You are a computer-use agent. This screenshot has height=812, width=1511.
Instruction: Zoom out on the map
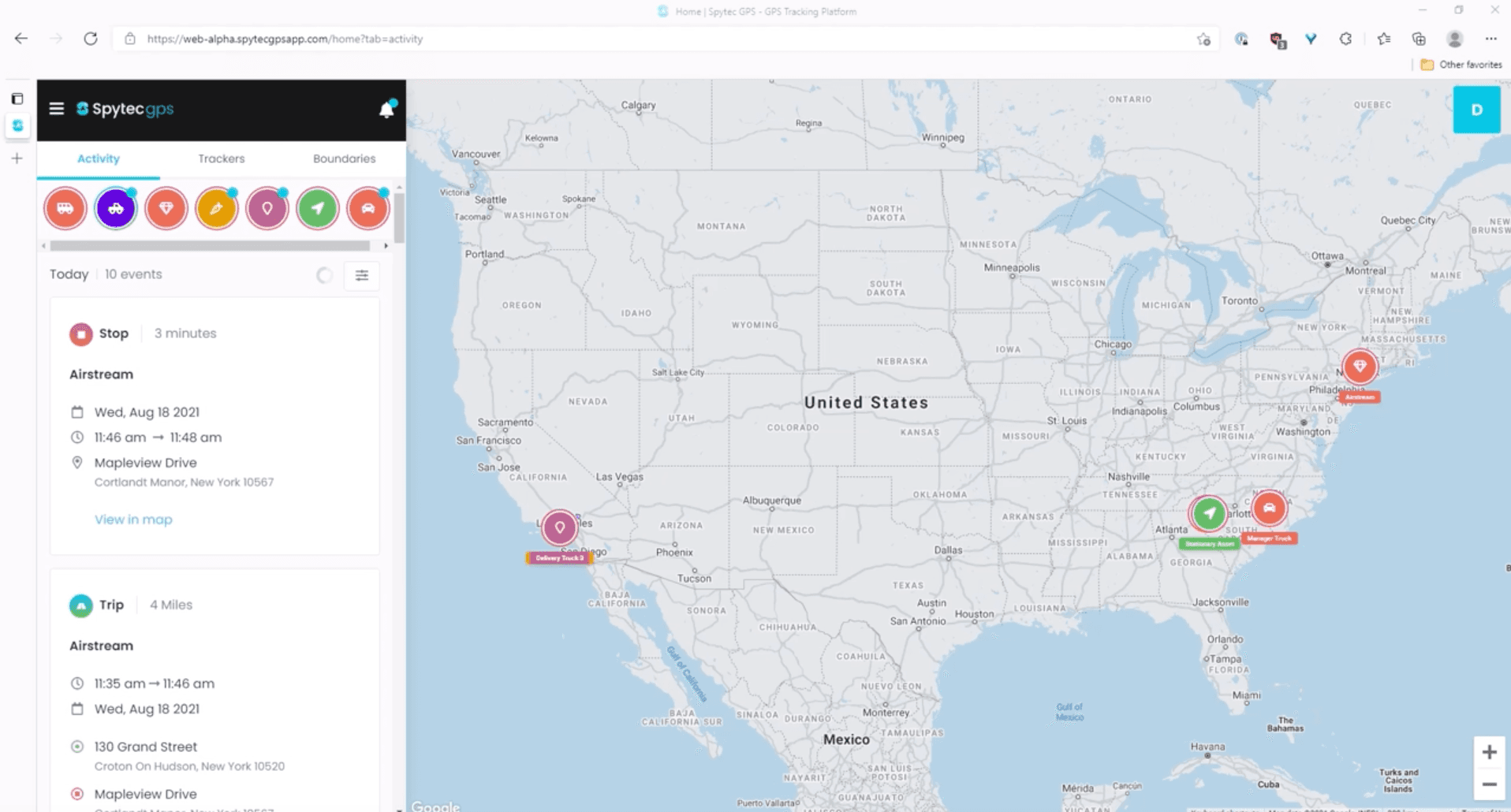click(x=1489, y=784)
